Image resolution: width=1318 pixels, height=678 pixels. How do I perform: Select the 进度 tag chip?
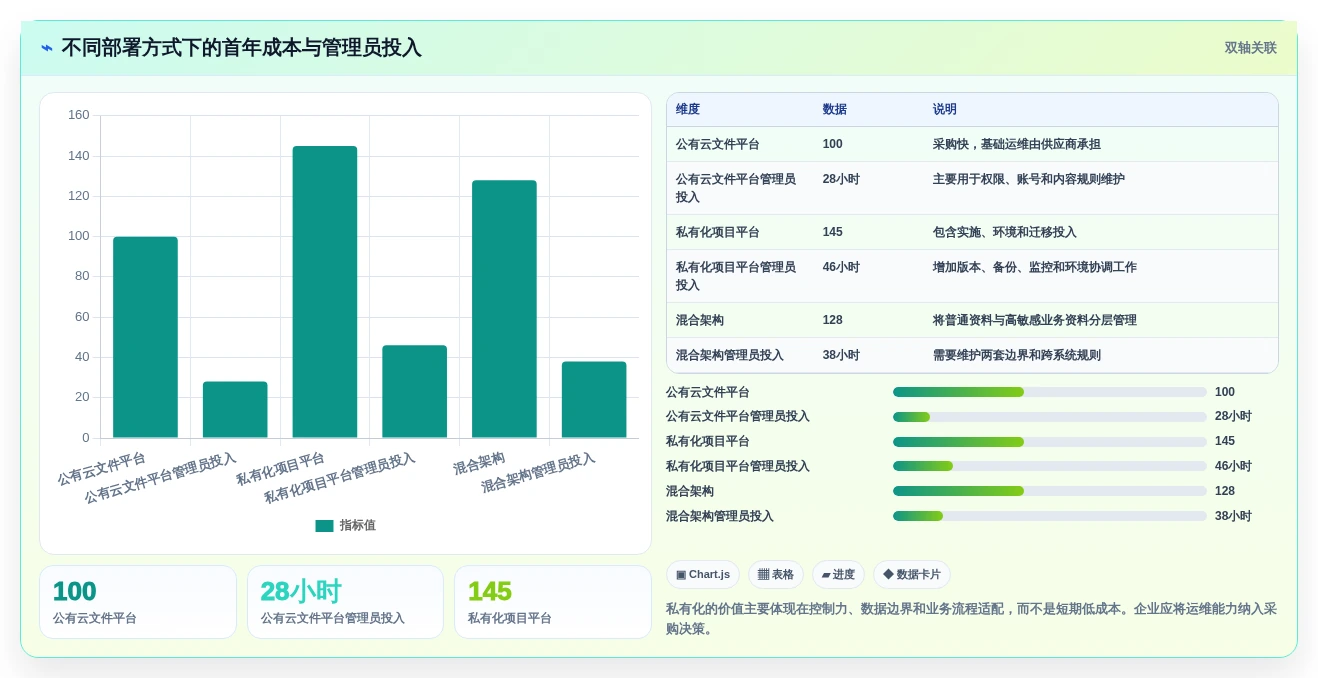tap(838, 575)
